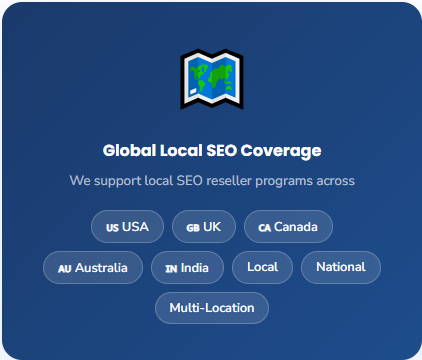The height and width of the screenshot is (360, 422).
Task: Click the Global Local SEO Coverage heading
Action: pyautogui.click(x=212, y=151)
